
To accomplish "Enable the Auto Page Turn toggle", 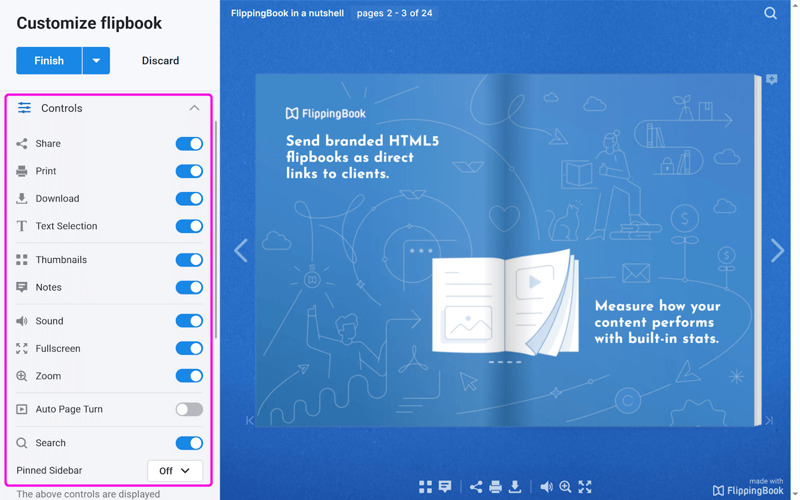I will click(189, 409).
